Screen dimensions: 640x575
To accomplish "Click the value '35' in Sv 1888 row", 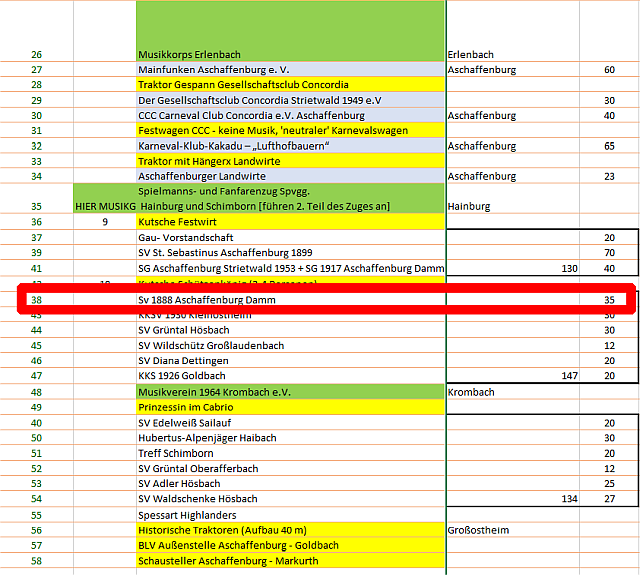I will [x=609, y=300].
